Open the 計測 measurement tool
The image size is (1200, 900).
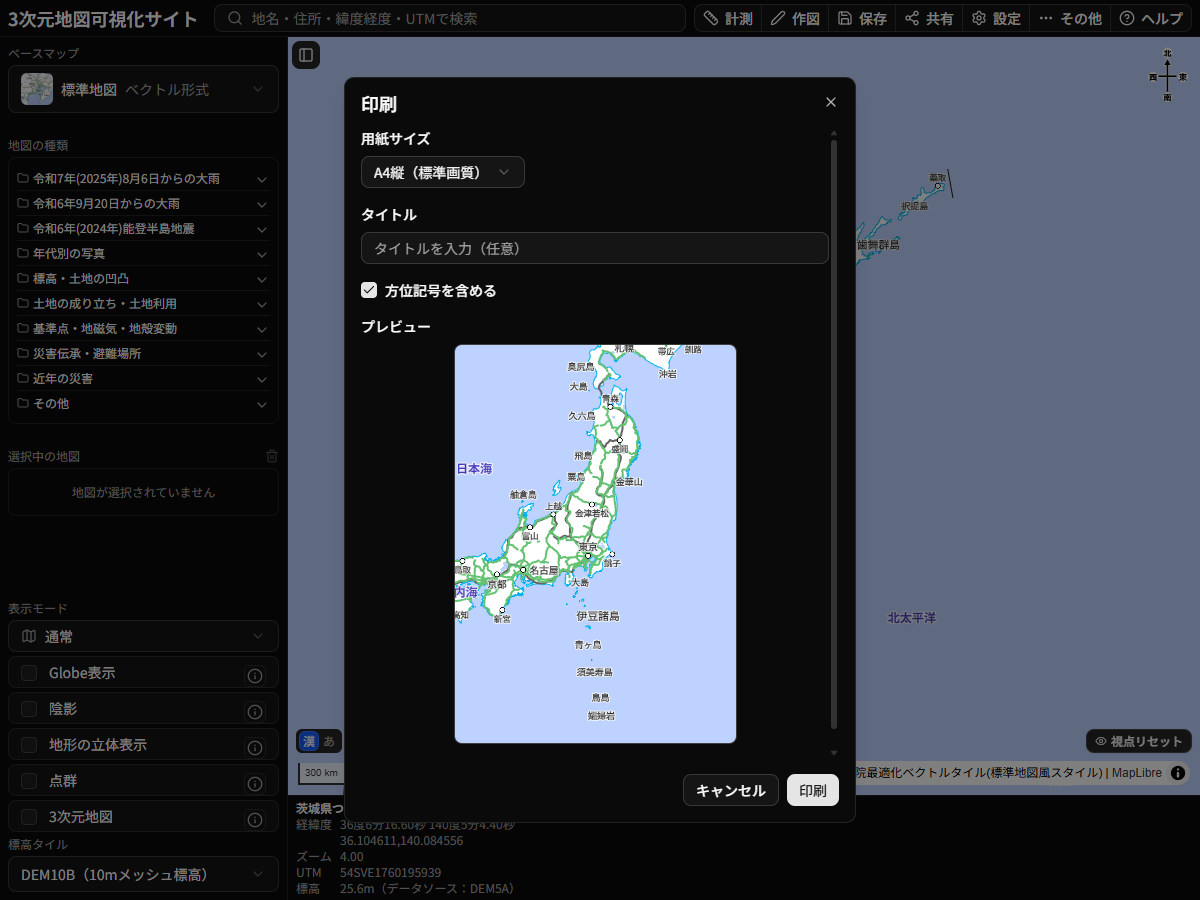tap(727, 18)
